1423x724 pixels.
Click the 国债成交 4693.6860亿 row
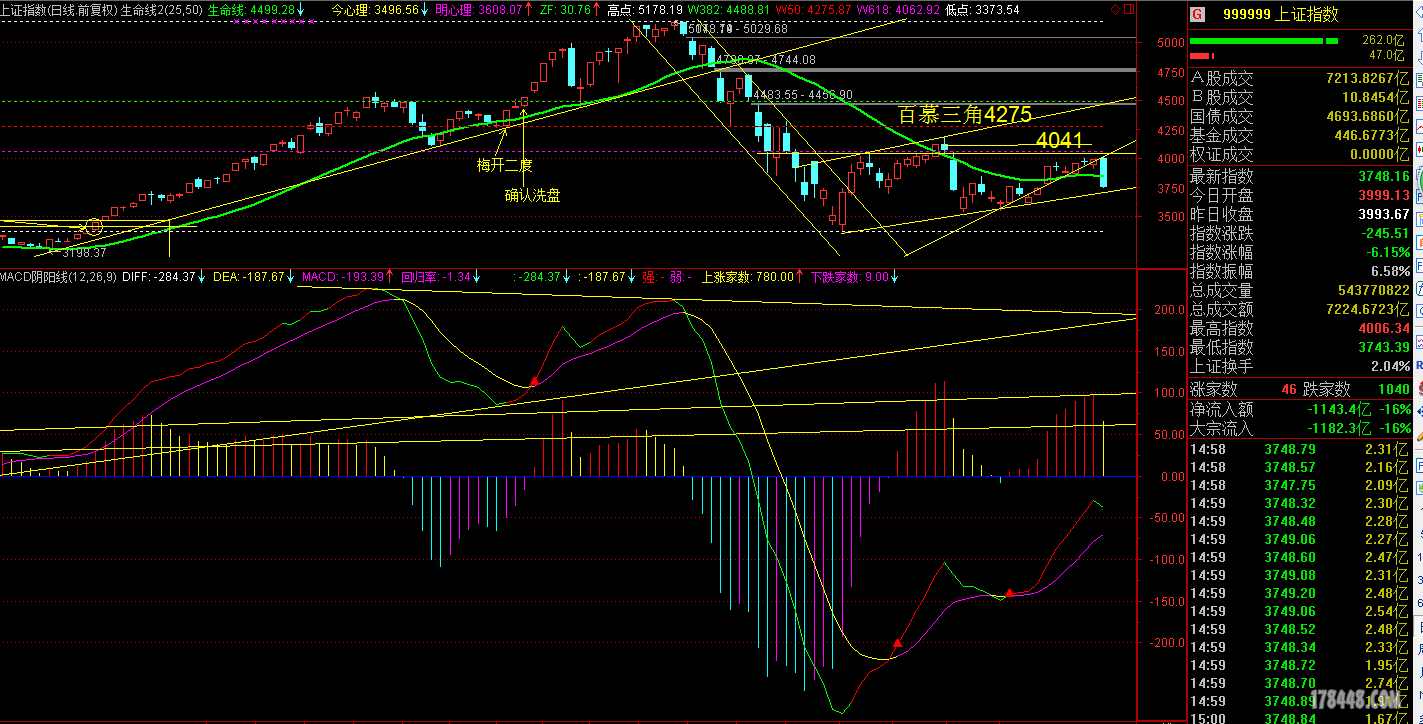1300,116
